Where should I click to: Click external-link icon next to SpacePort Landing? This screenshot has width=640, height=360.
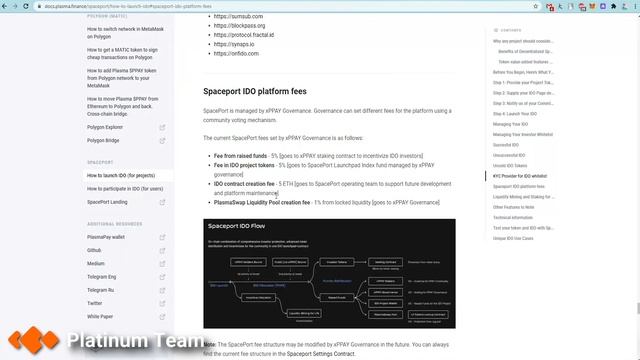[162, 202]
